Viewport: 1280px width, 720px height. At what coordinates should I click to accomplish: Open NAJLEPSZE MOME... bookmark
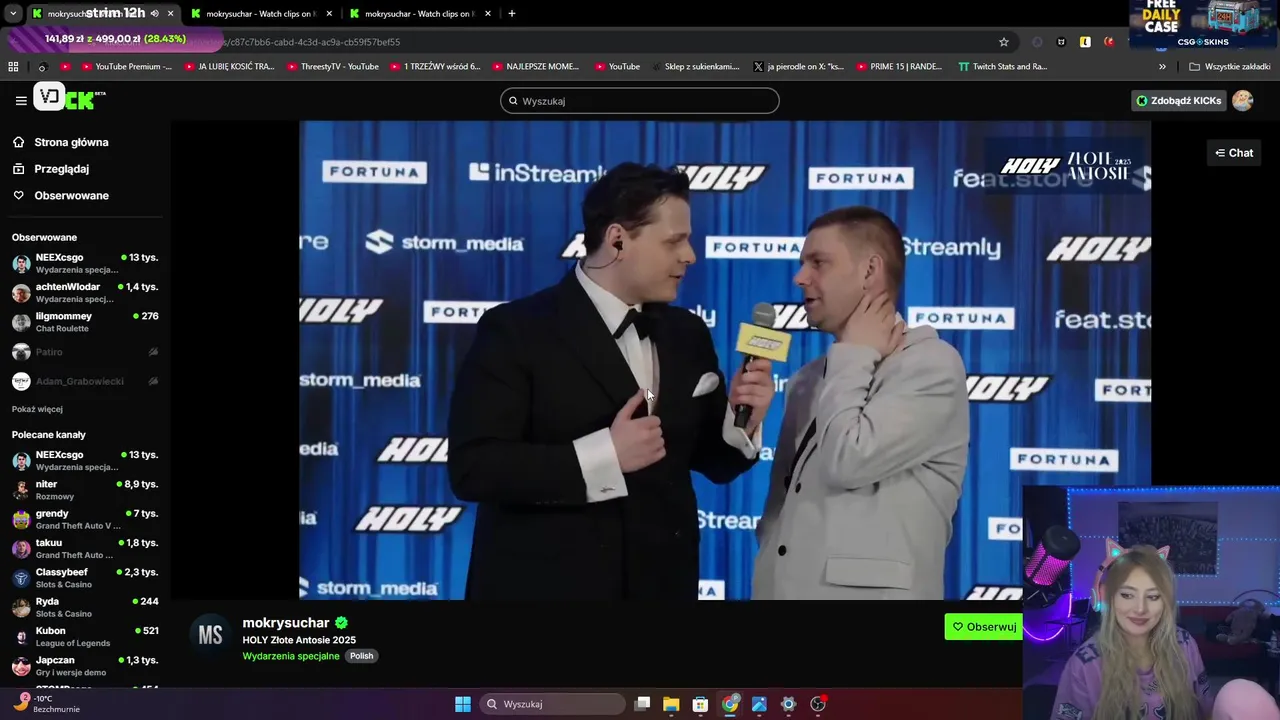point(535,67)
